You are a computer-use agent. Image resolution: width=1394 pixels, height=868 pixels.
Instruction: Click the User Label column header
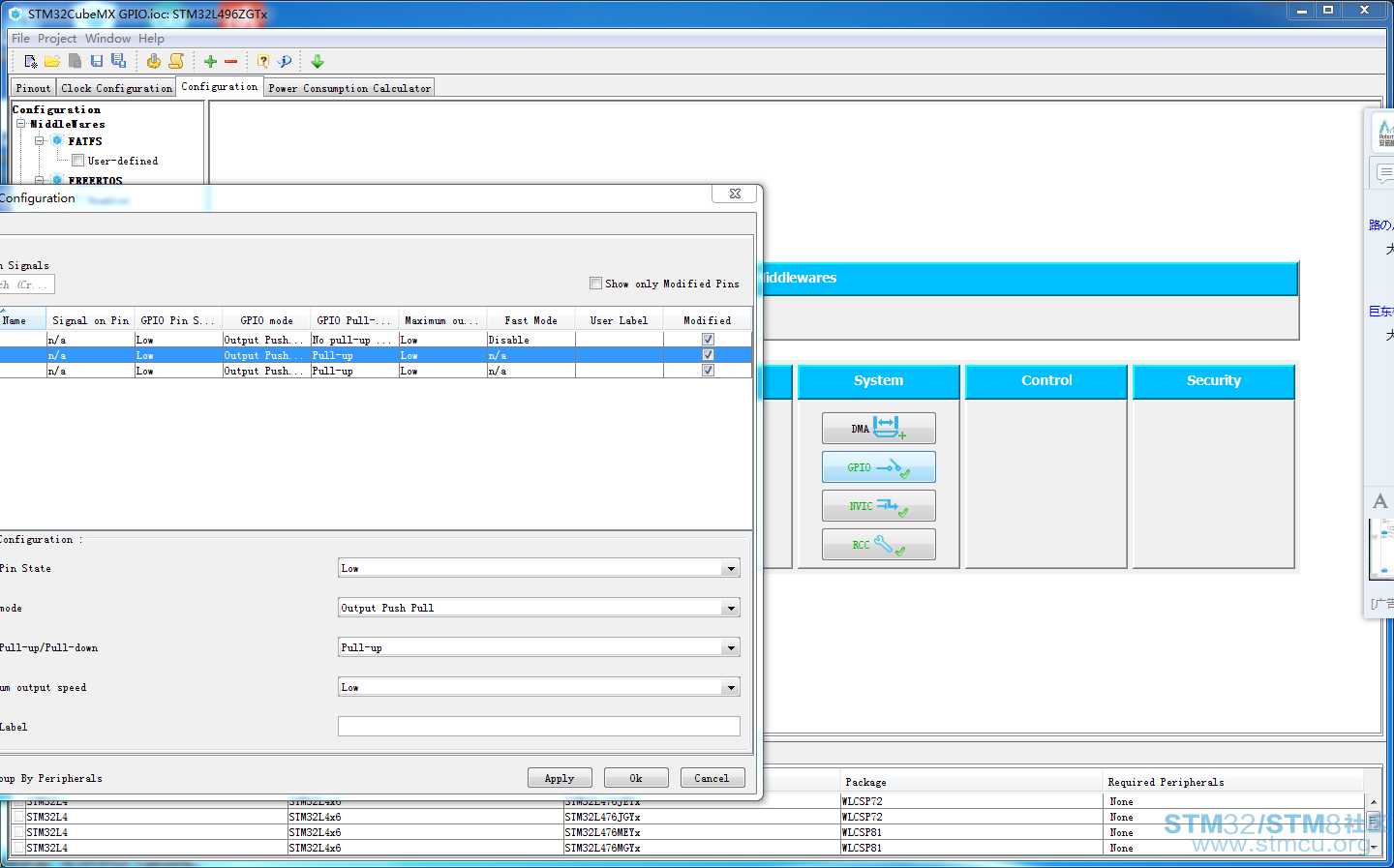[619, 320]
